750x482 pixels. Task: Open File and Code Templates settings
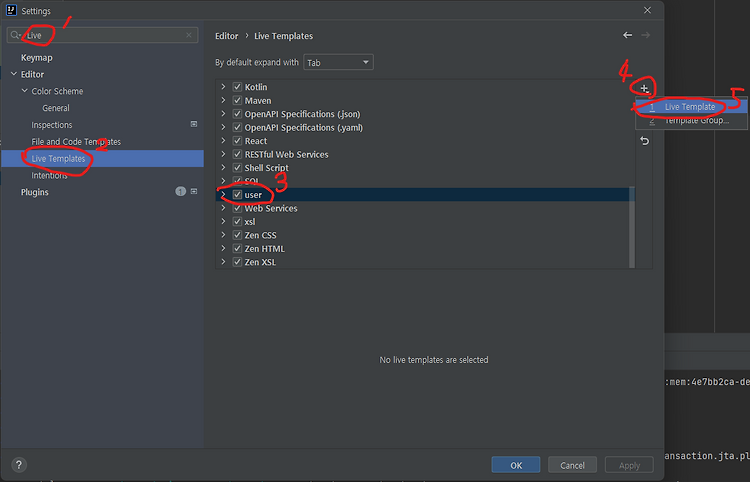click(76, 142)
